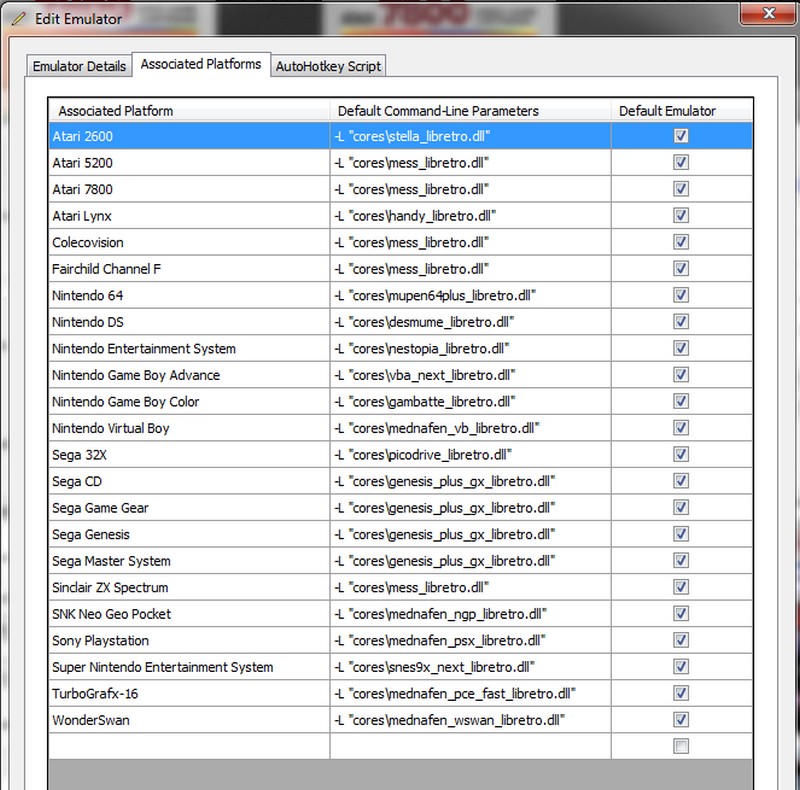The width and height of the screenshot is (800, 790).
Task: Toggle the Sony Playstation default emulator checkbox
Action: 681,640
